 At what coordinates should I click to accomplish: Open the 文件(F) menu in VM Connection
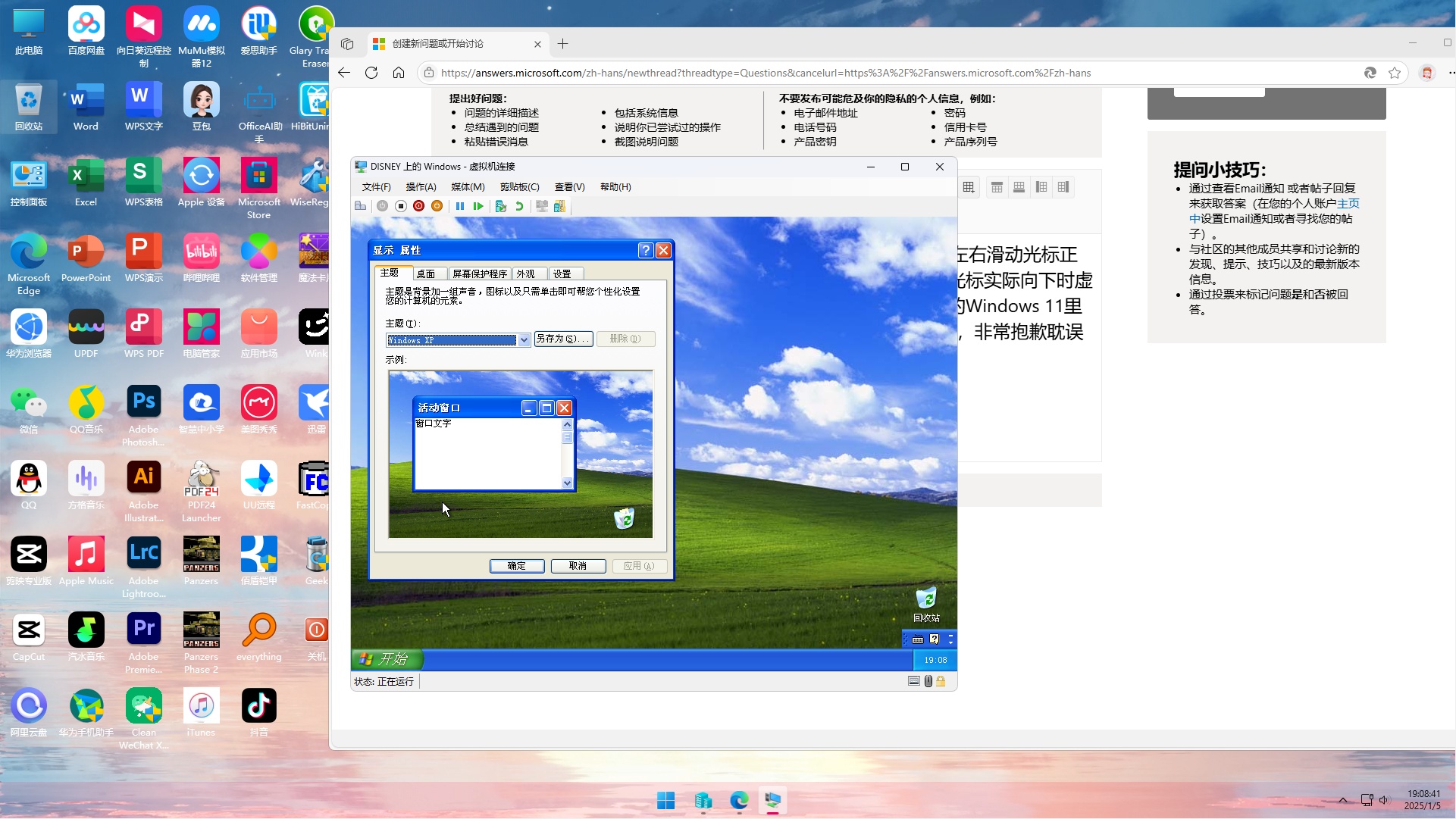[x=377, y=187]
